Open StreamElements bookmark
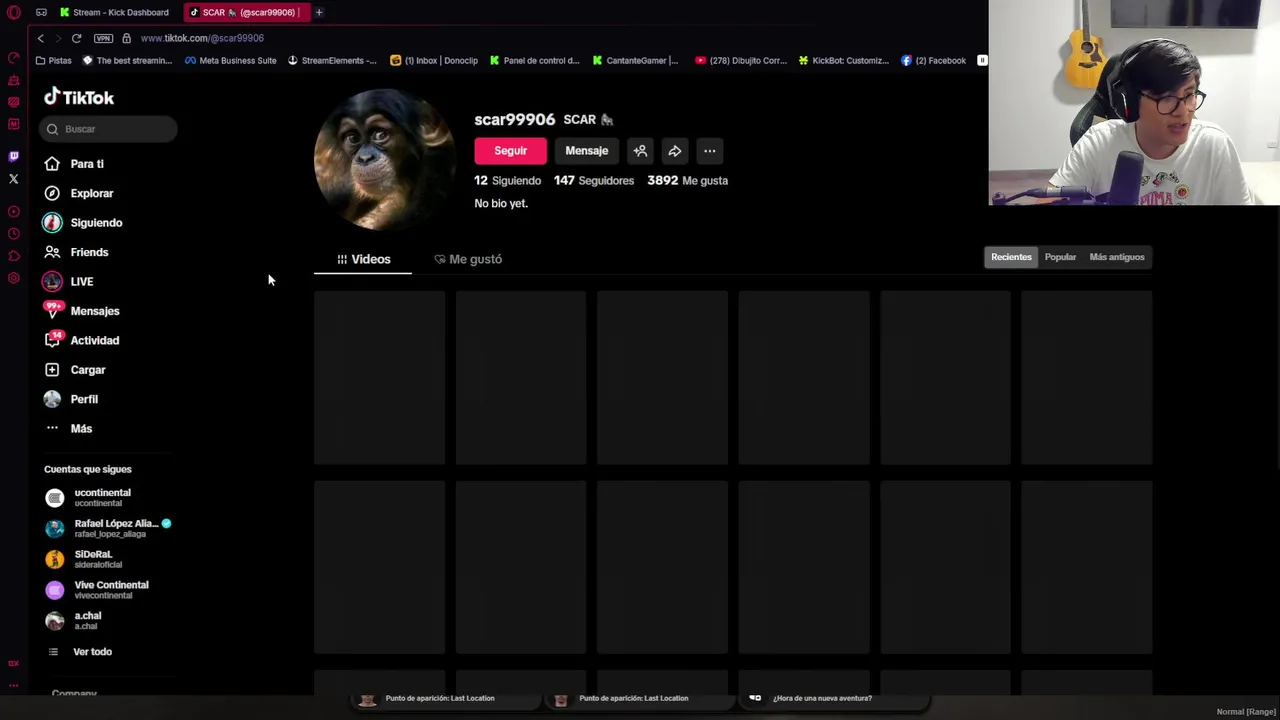Image resolution: width=1280 pixels, height=720 pixels. (332, 60)
